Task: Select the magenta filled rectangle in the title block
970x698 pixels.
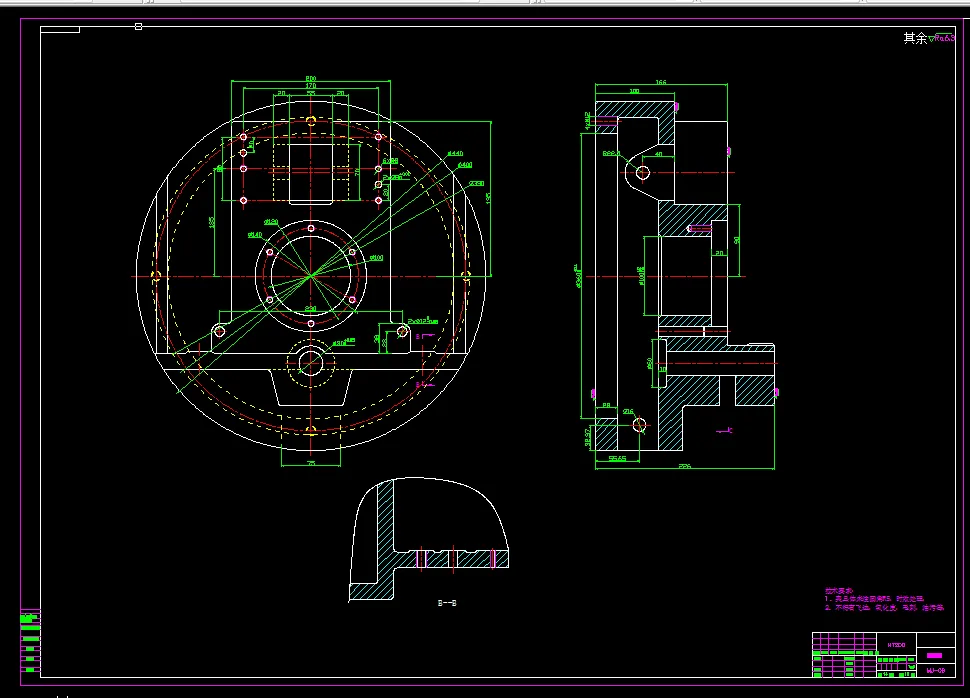Action: point(934,655)
